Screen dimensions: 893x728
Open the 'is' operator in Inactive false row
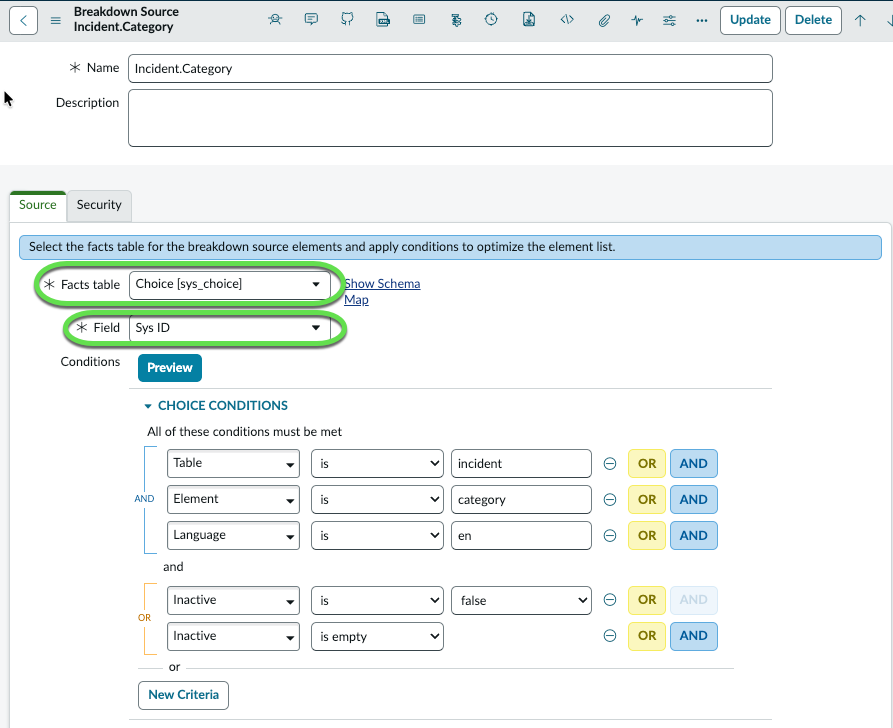click(x=377, y=600)
